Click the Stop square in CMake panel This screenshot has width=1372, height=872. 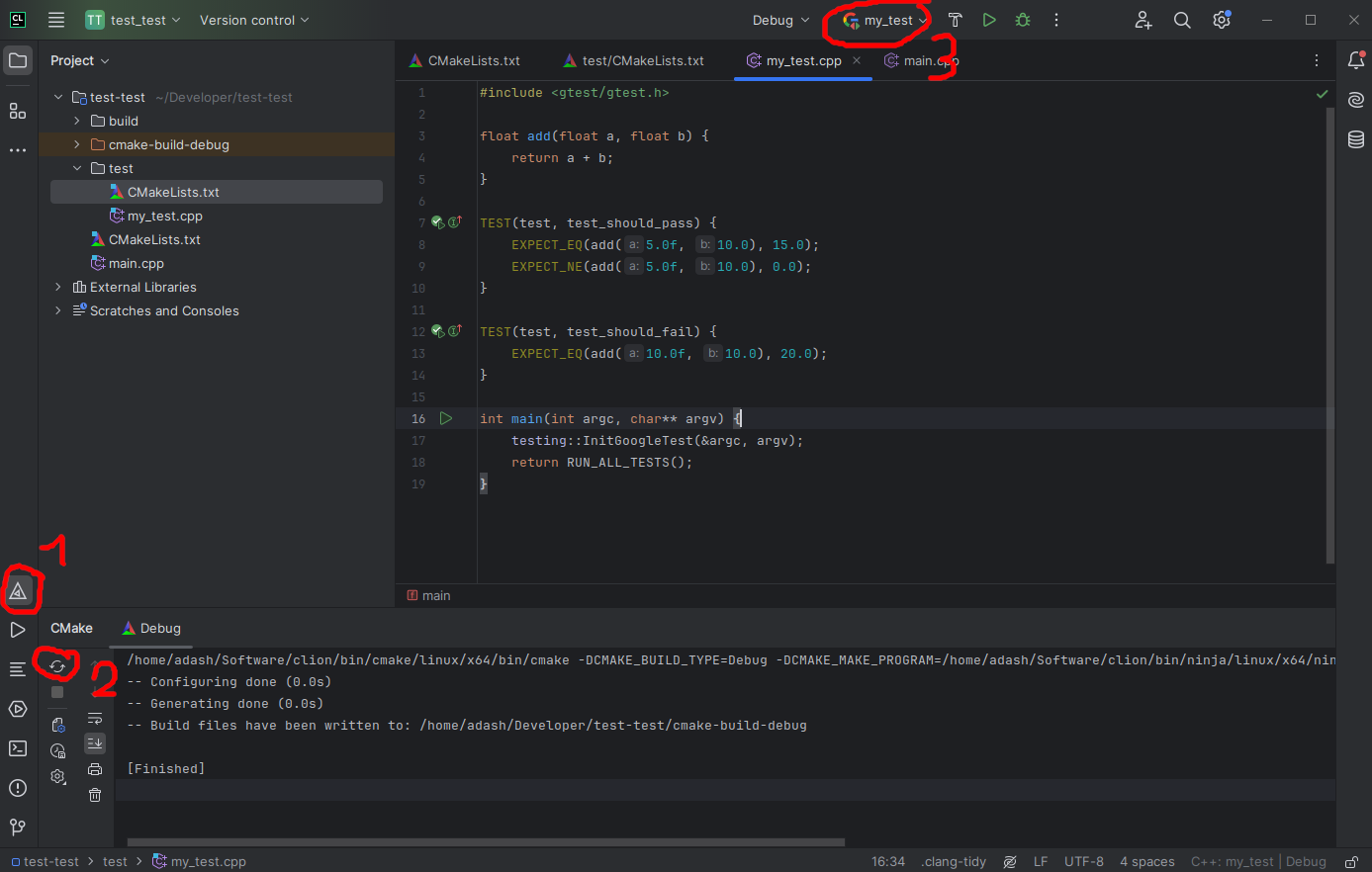pyautogui.click(x=57, y=692)
